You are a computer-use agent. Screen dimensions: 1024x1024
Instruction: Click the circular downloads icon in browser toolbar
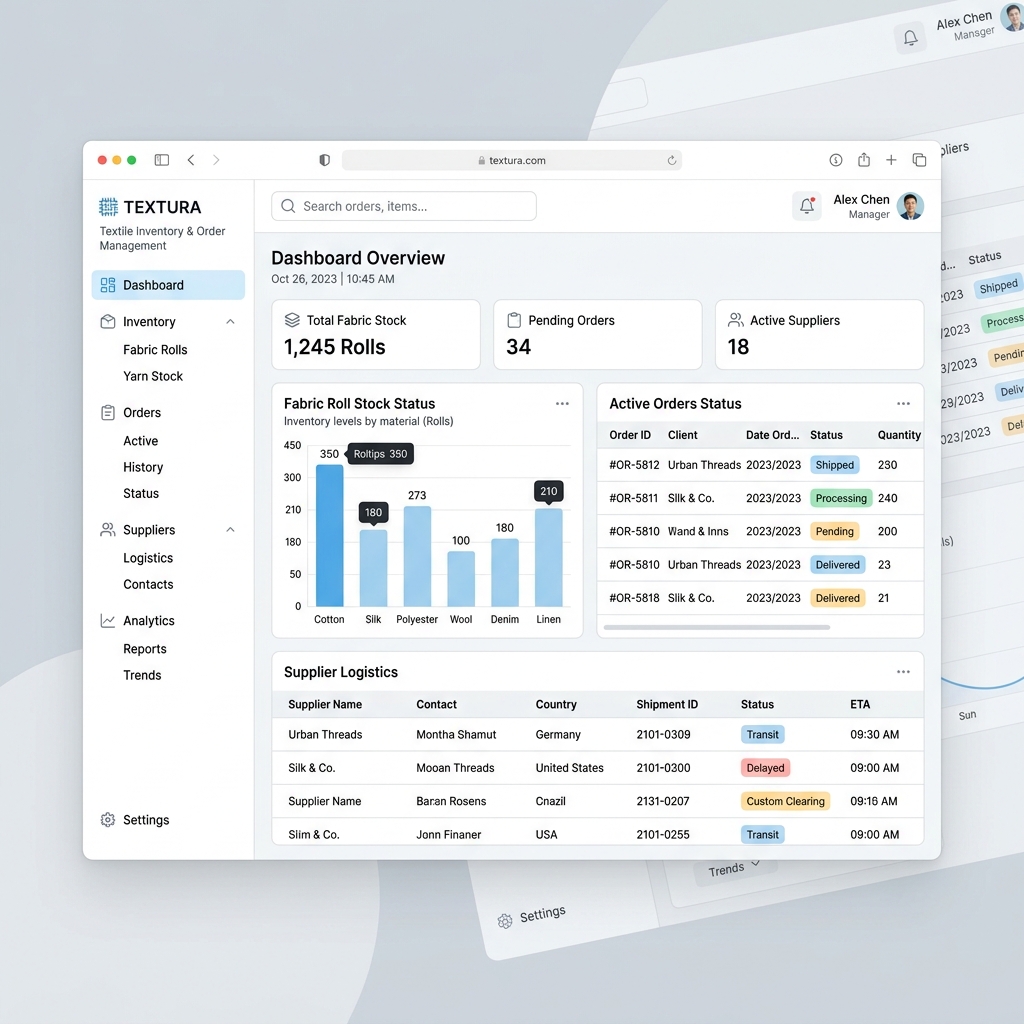tap(836, 160)
